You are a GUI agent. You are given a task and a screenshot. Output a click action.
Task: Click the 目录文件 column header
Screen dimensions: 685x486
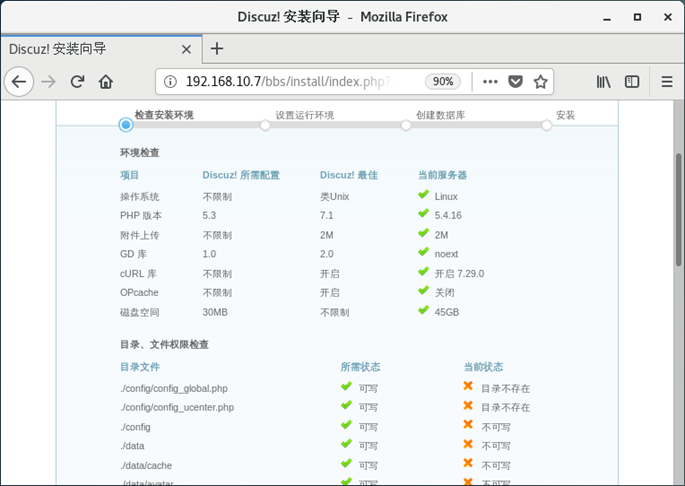click(x=140, y=367)
